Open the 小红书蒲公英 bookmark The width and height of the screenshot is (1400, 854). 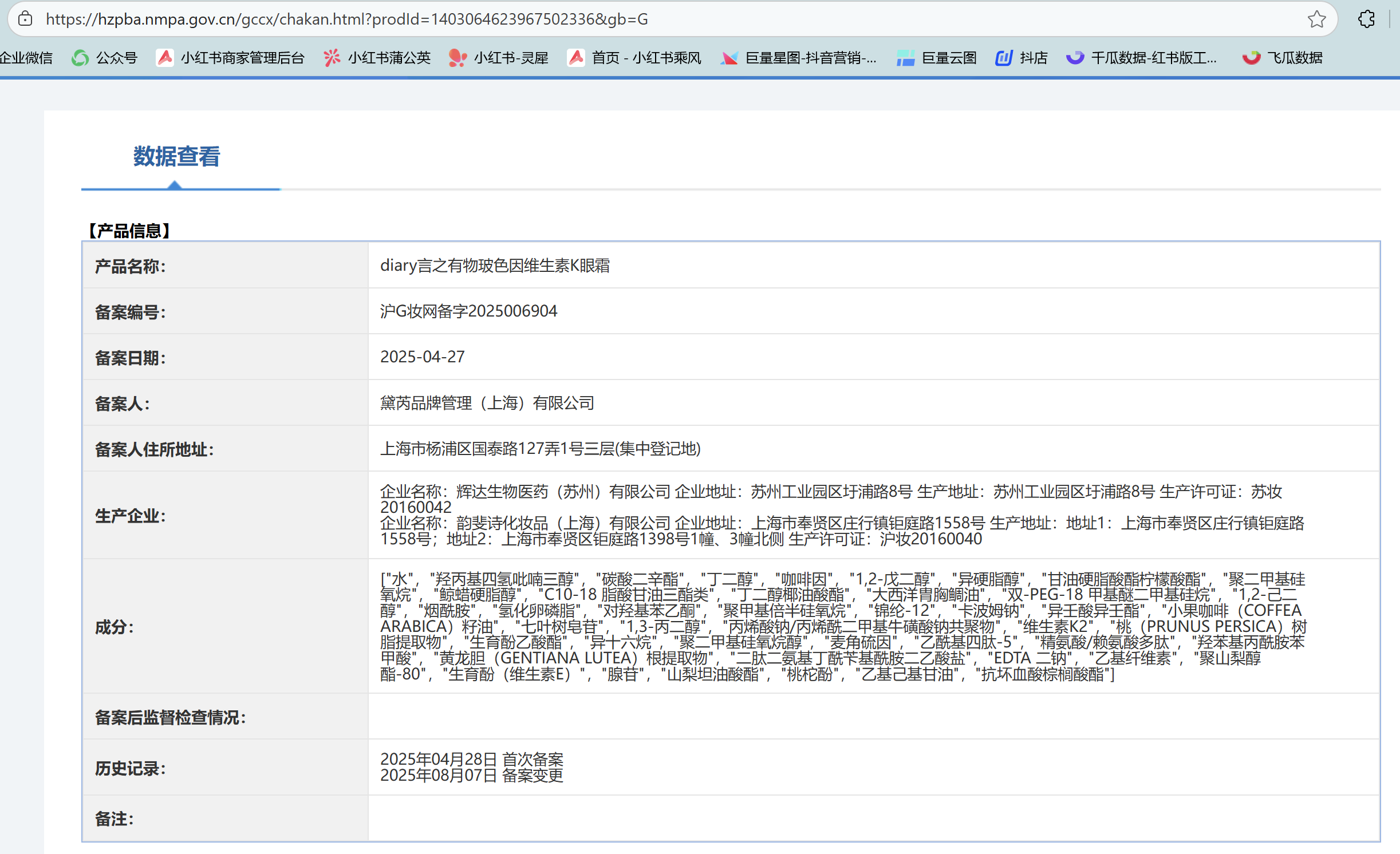click(x=377, y=58)
